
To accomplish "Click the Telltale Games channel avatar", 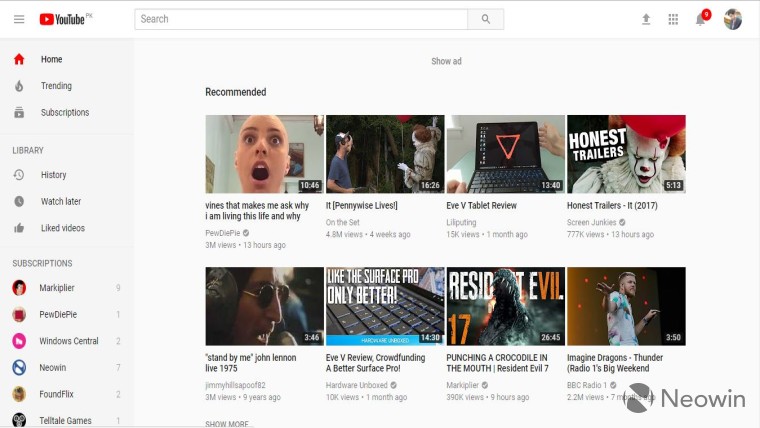I will [19, 420].
